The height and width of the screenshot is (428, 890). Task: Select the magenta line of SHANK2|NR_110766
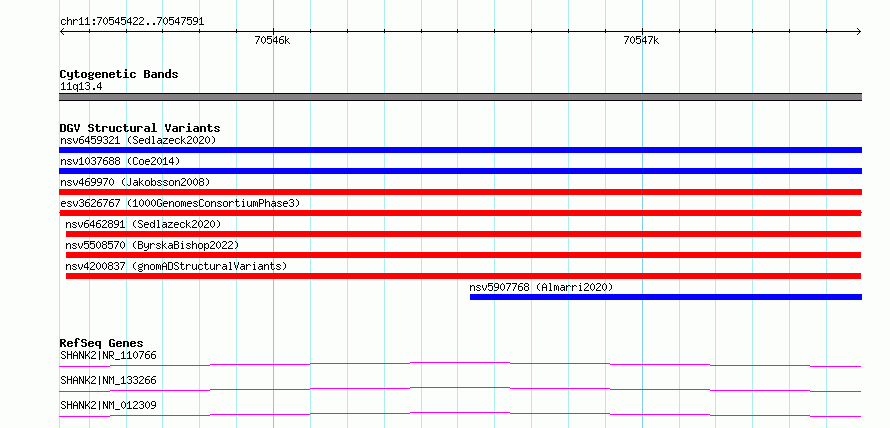click(460, 365)
